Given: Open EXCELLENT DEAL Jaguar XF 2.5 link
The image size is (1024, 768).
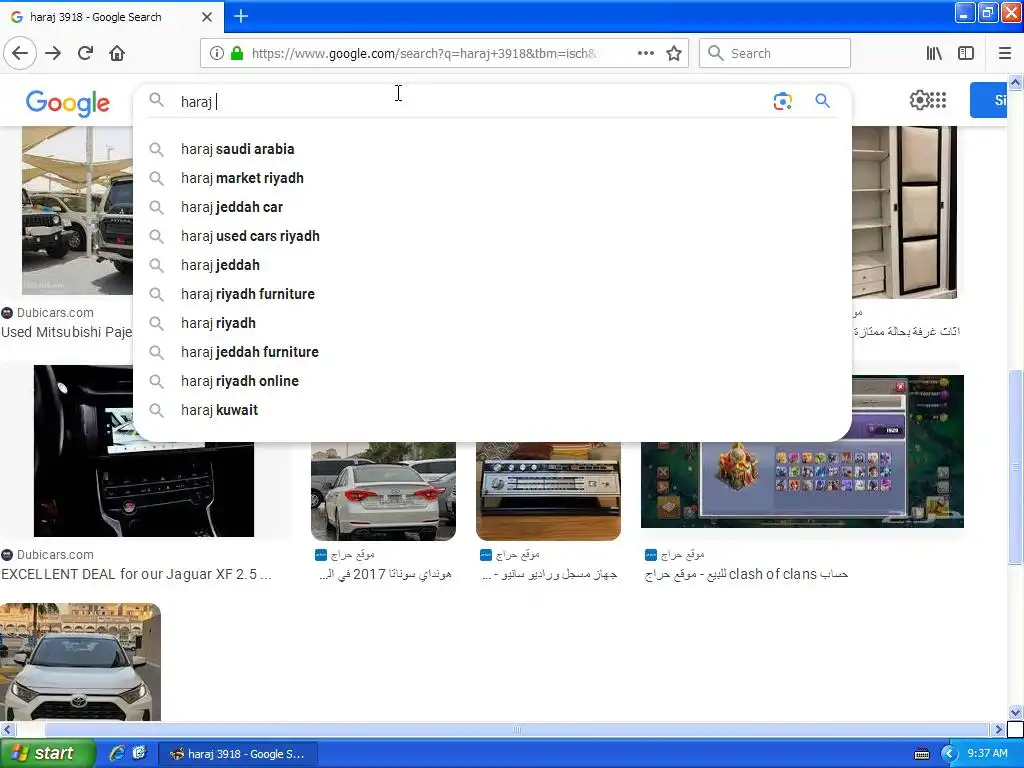Looking at the screenshot, I should [136, 574].
